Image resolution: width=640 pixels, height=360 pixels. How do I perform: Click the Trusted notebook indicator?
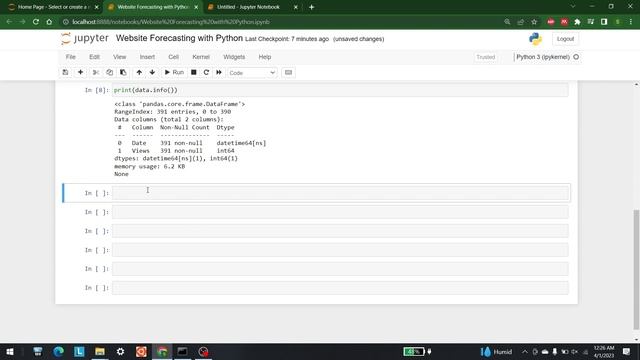[486, 57]
